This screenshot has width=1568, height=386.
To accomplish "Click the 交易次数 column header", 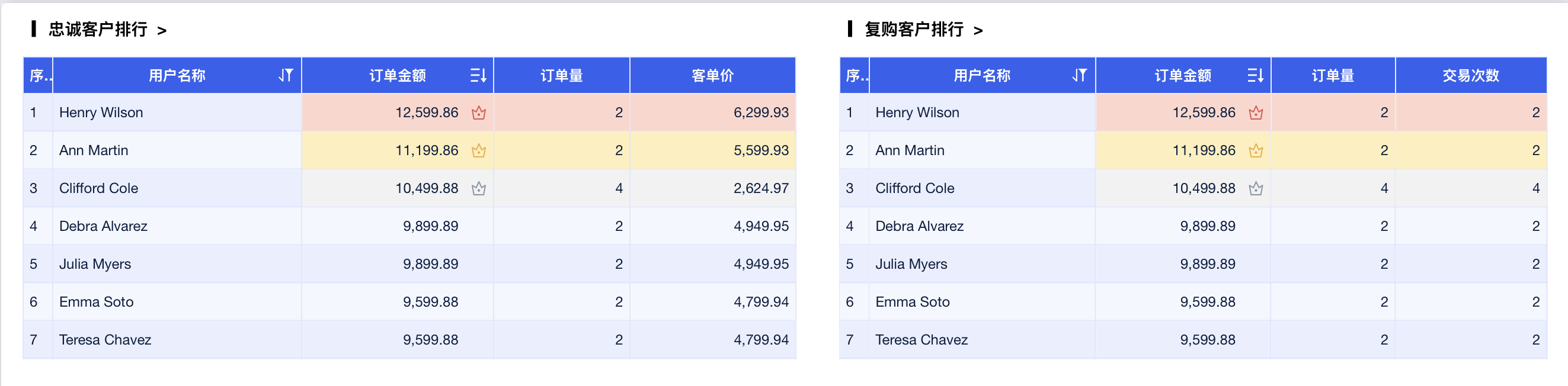I will (x=1470, y=75).
